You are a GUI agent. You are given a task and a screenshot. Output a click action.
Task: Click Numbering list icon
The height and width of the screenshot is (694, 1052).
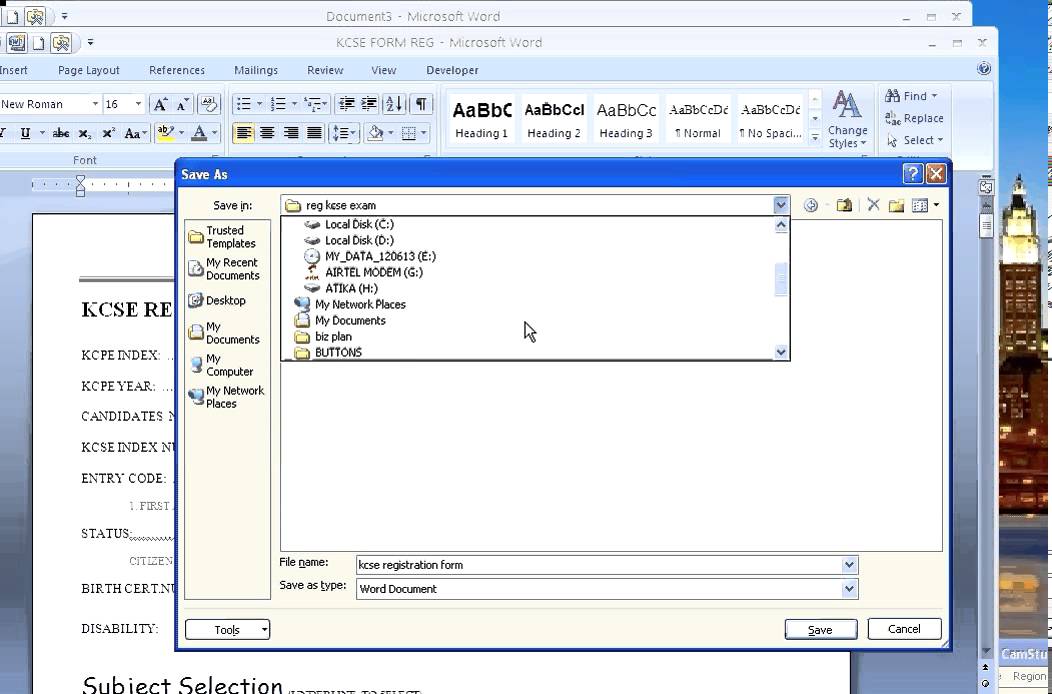pos(278,104)
